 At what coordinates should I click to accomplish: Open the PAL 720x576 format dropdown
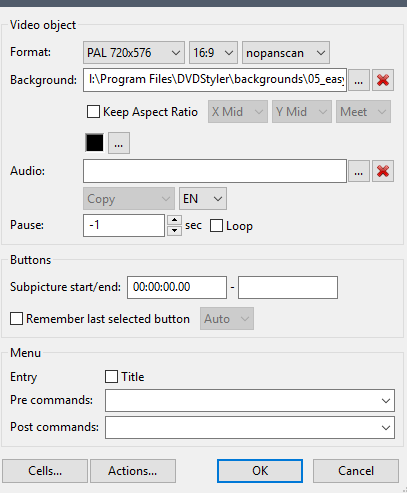pyautogui.click(x=134, y=53)
